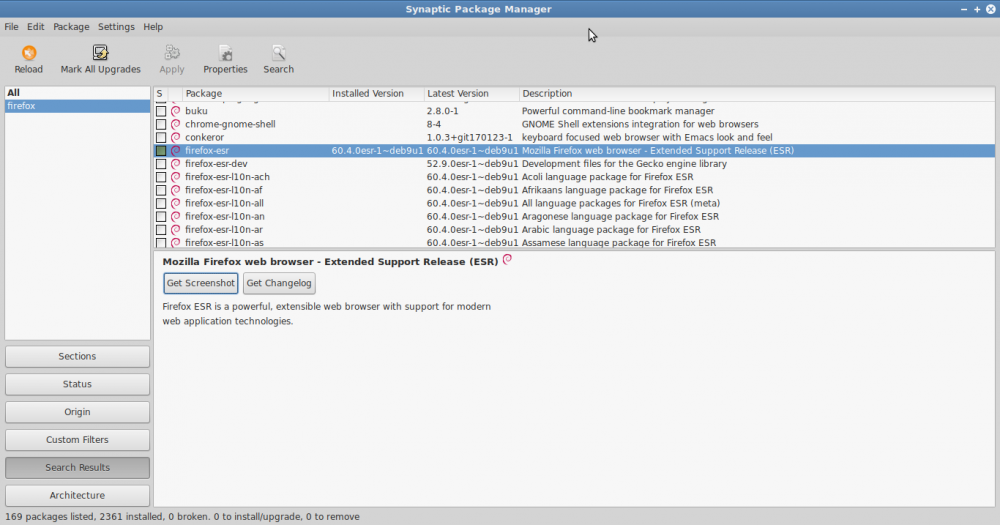This screenshot has height=525, width=1000.
Task: Click the firefox-esr installed version cell
Action: pos(378,151)
